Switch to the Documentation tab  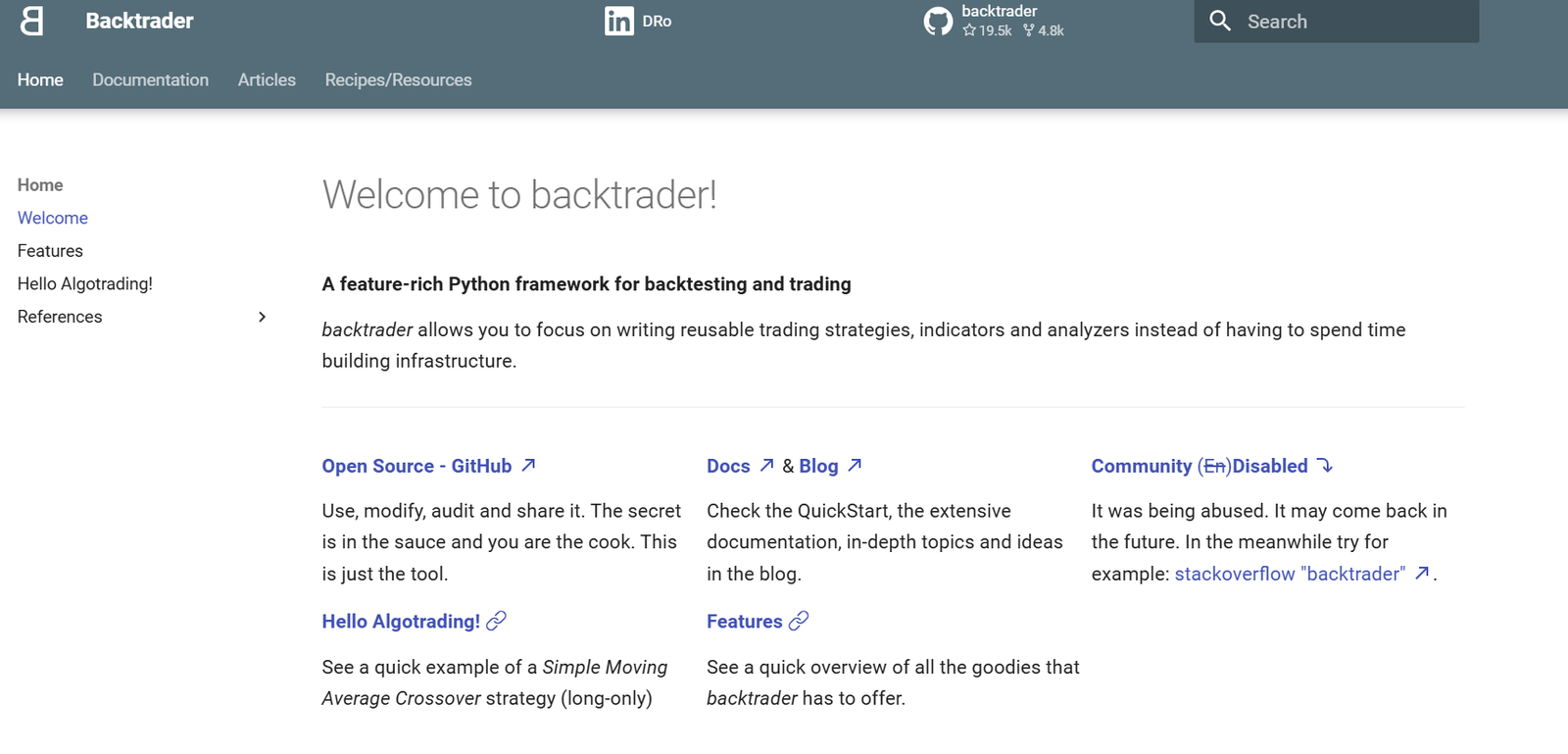[150, 80]
